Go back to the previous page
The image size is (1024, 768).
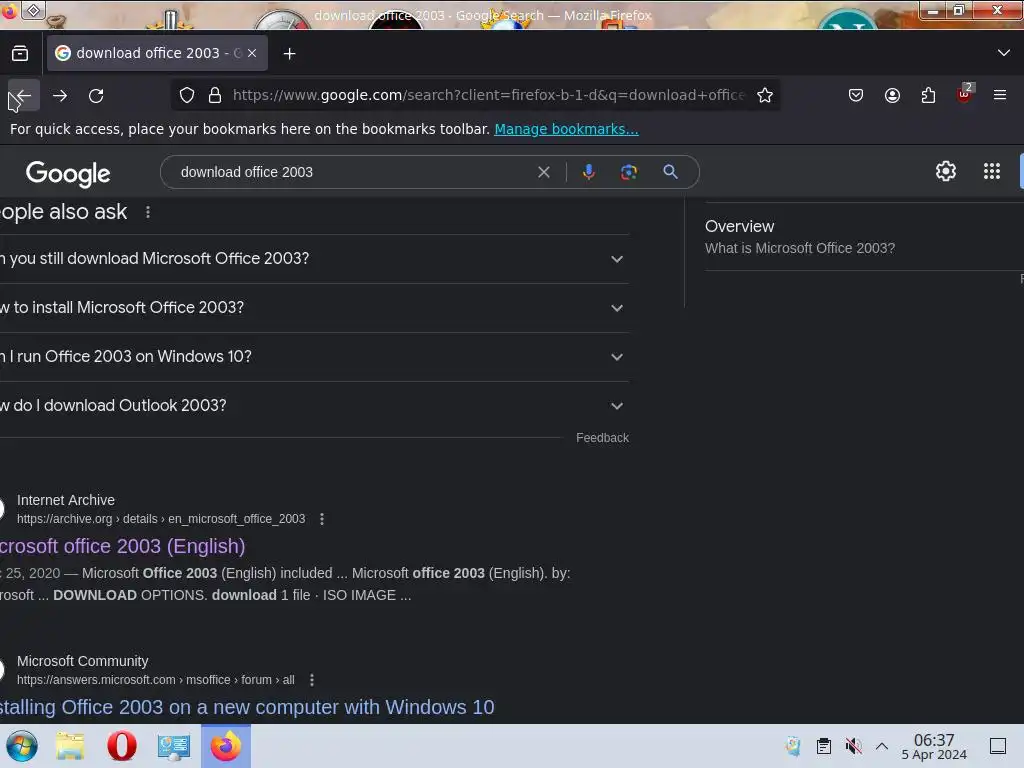[x=24, y=95]
